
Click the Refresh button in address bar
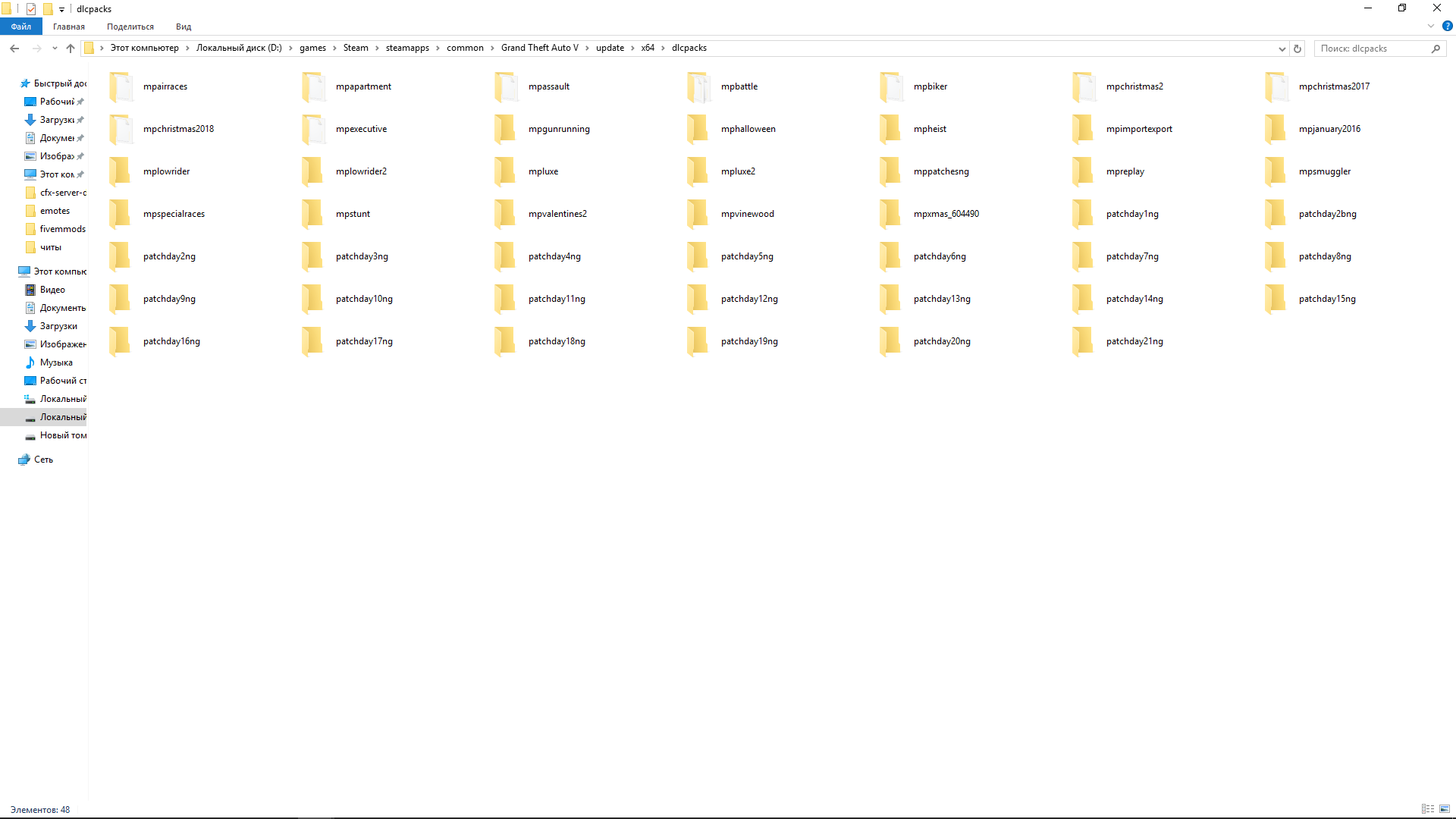point(1298,49)
